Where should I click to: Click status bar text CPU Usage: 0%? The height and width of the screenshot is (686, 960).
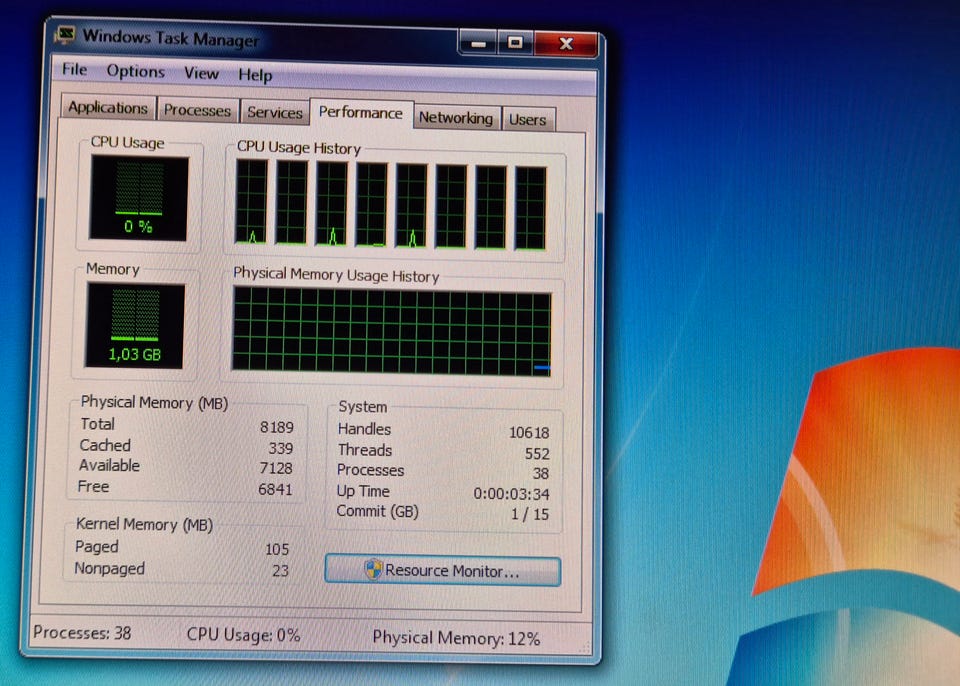(x=244, y=635)
